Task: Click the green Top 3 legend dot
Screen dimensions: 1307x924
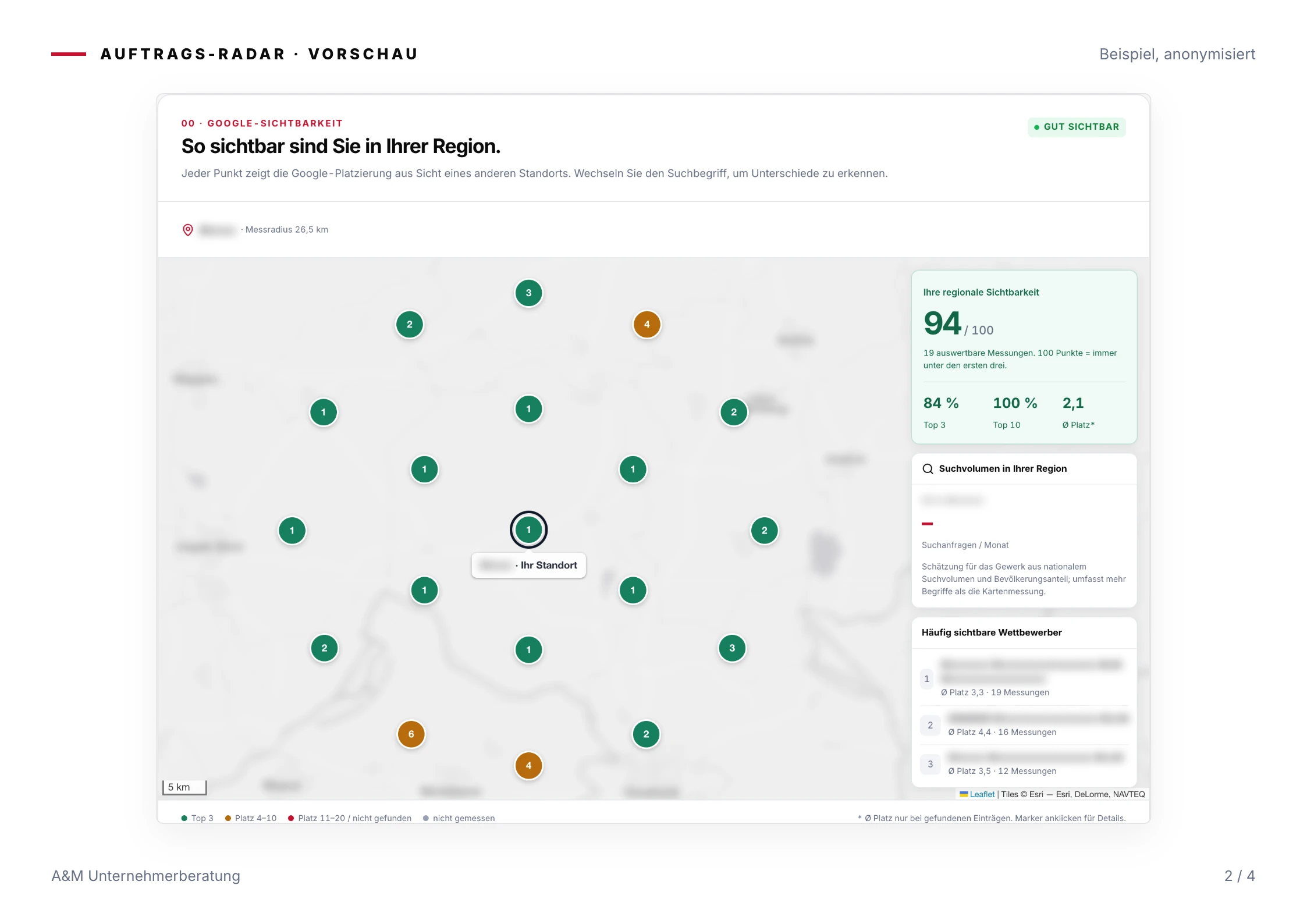Action: (x=184, y=818)
